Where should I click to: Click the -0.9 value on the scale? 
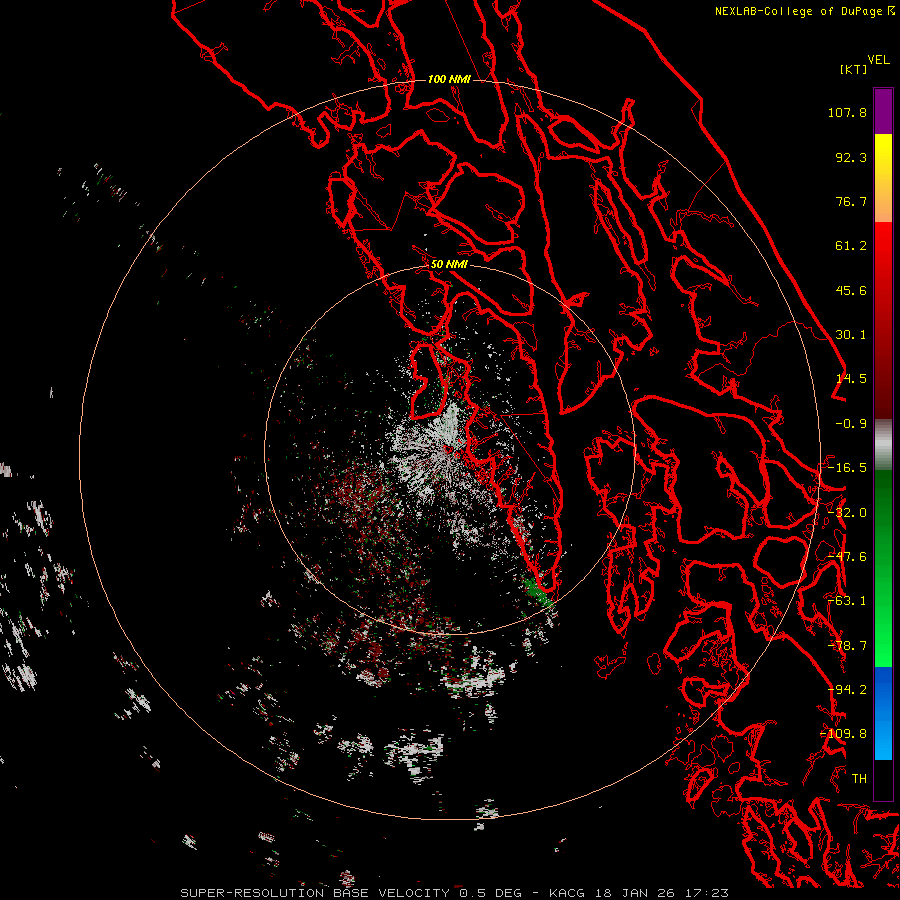tap(851, 424)
